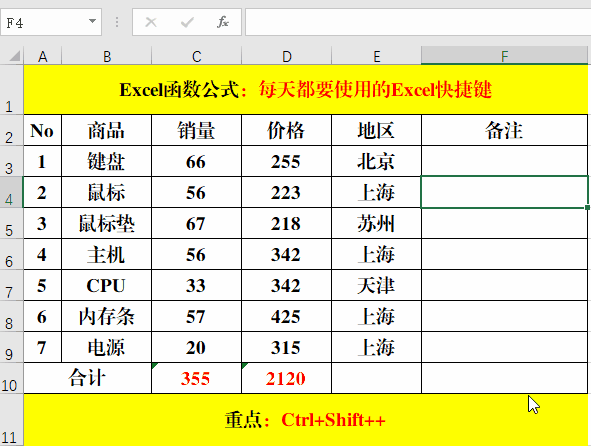Screen dimensions: 591x446
Task: Select row 7 header
Action: pos(11,285)
